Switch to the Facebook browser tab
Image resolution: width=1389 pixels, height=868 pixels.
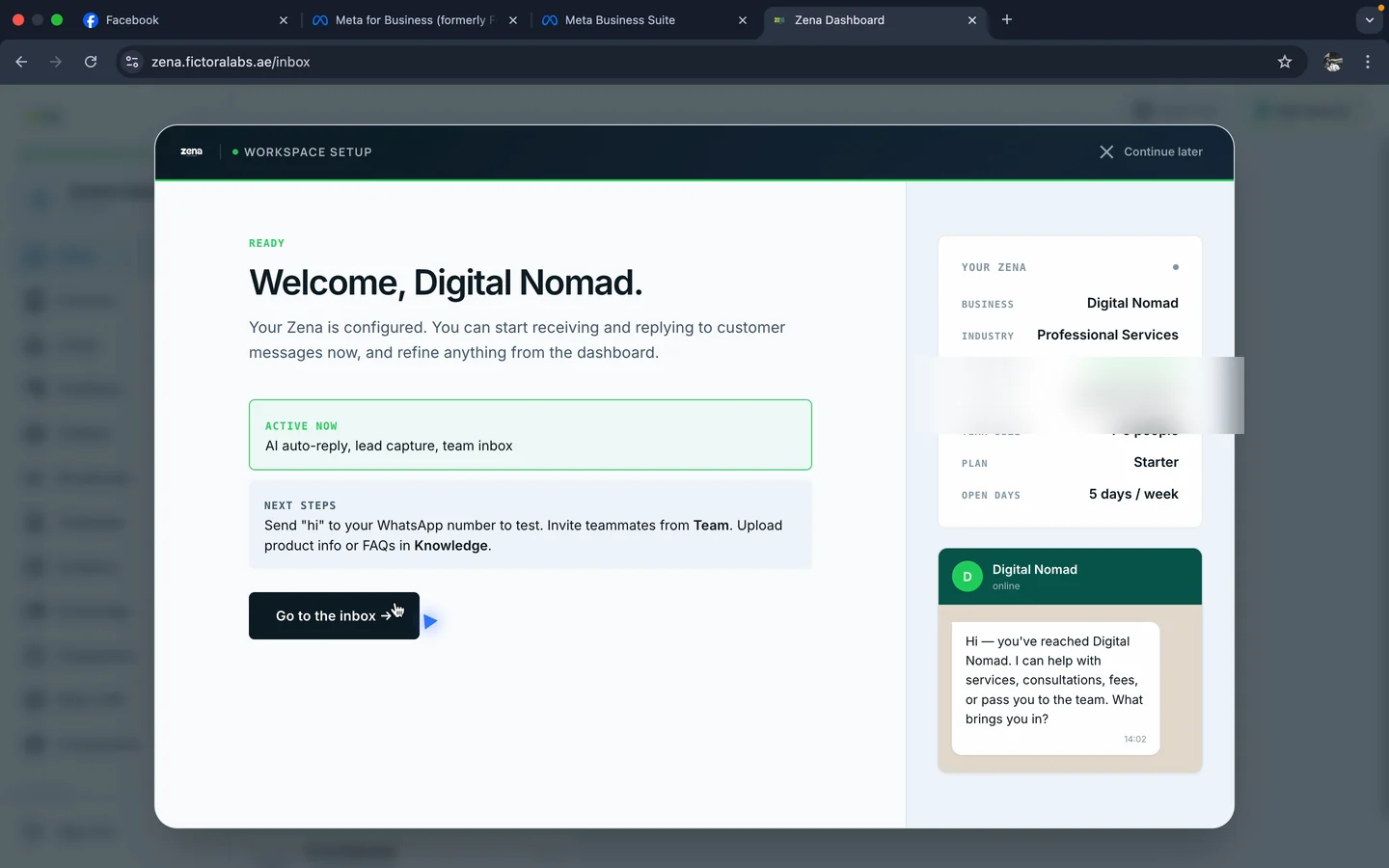(x=183, y=19)
